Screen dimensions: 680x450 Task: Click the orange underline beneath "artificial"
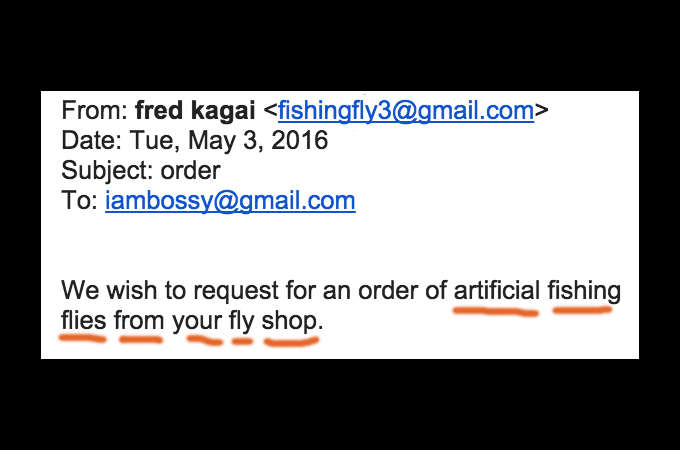496,311
